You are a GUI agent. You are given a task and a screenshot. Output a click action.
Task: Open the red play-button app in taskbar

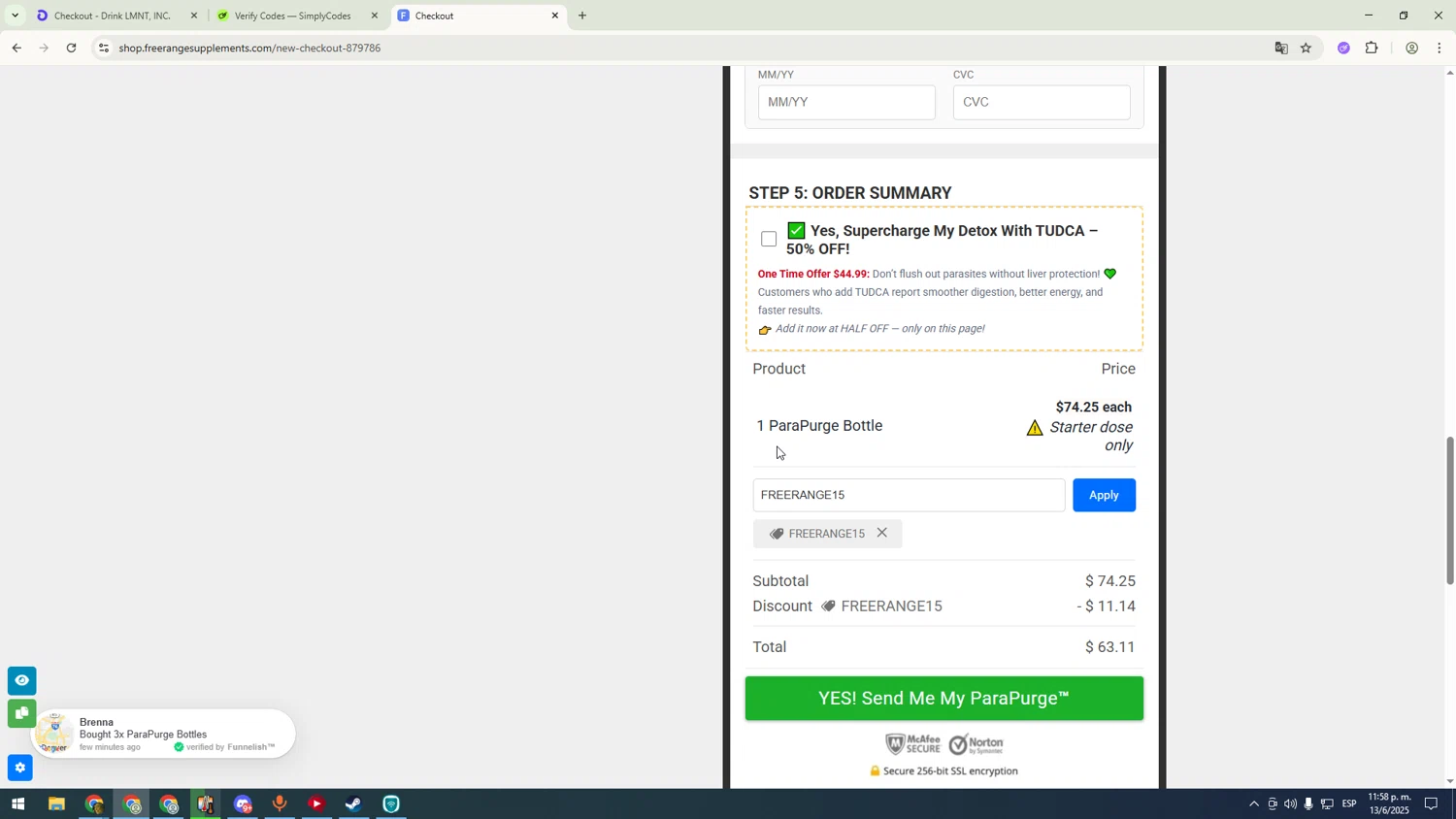click(x=316, y=804)
